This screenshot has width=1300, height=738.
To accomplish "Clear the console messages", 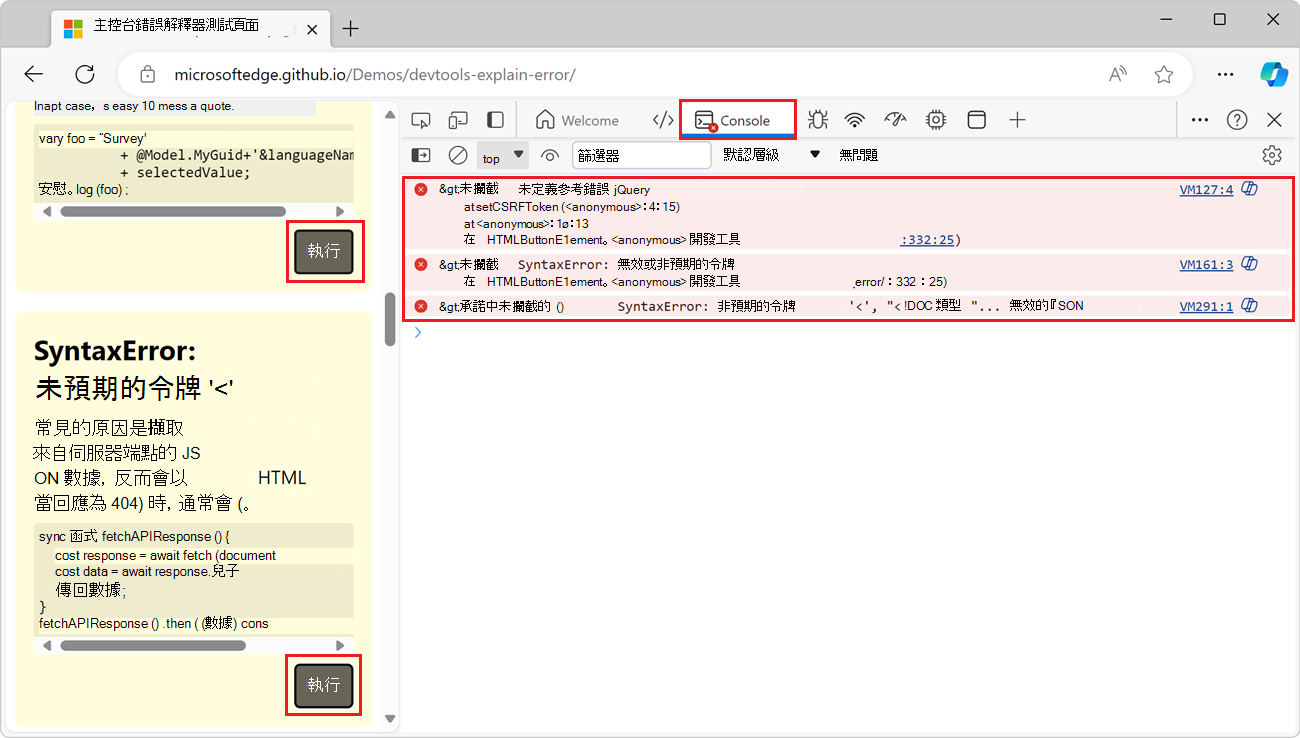I will pos(458,155).
